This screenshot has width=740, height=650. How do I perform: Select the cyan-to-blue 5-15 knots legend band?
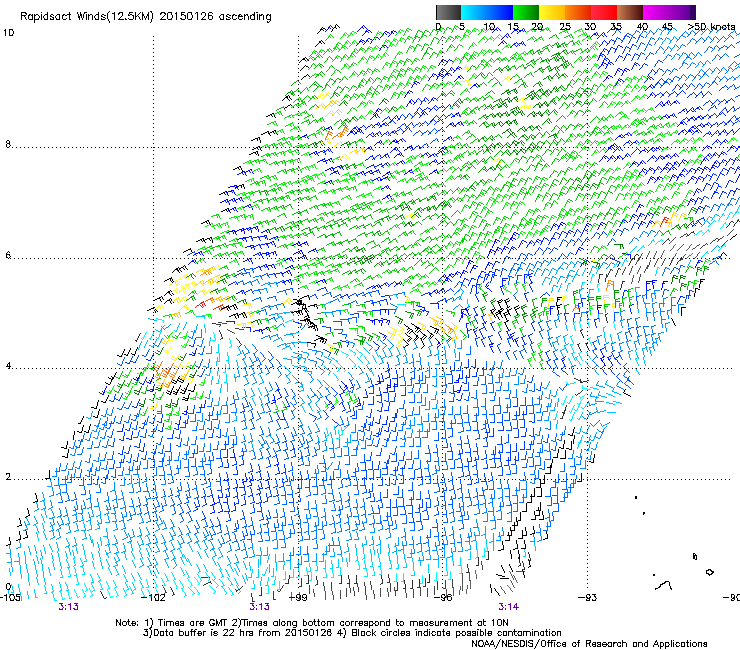[487, 12]
